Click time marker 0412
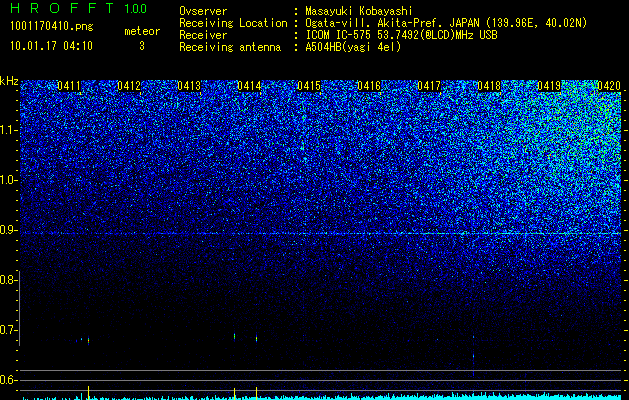 point(129,86)
